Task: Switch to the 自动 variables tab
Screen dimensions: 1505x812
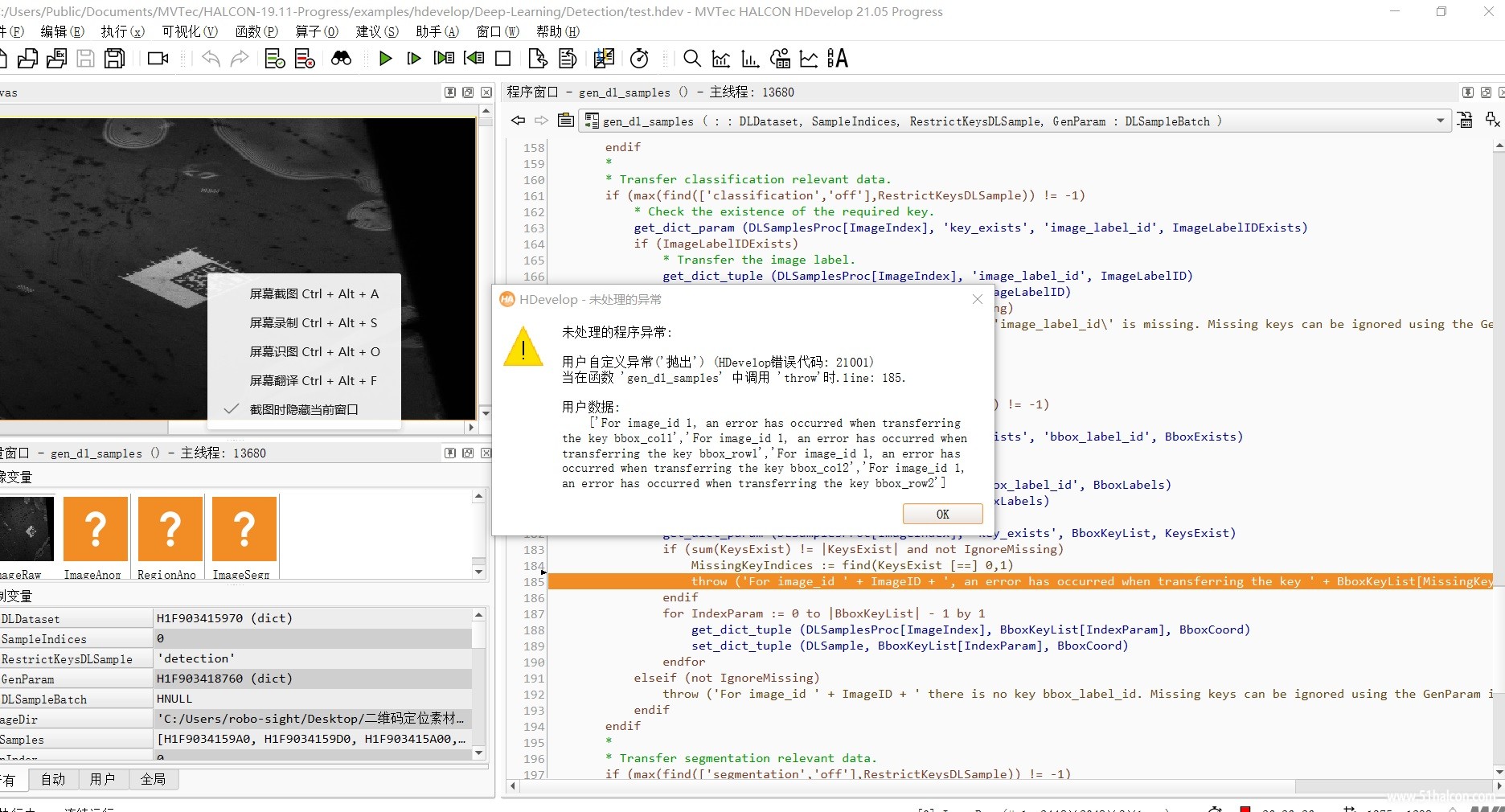Action: coord(53,779)
